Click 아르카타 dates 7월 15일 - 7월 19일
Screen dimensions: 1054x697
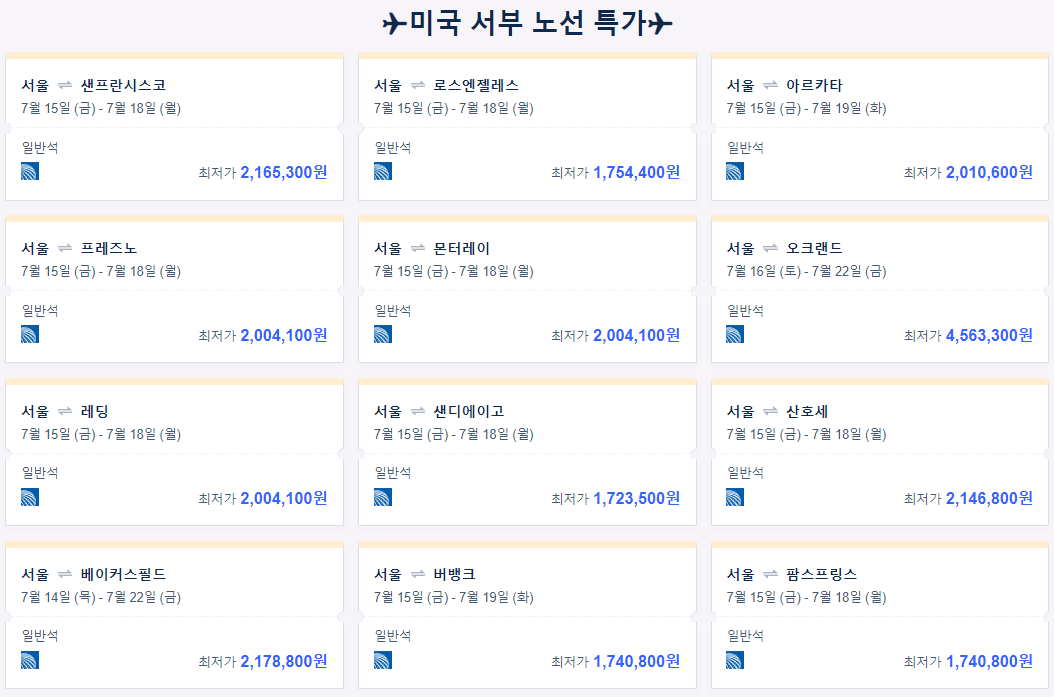click(807, 108)
